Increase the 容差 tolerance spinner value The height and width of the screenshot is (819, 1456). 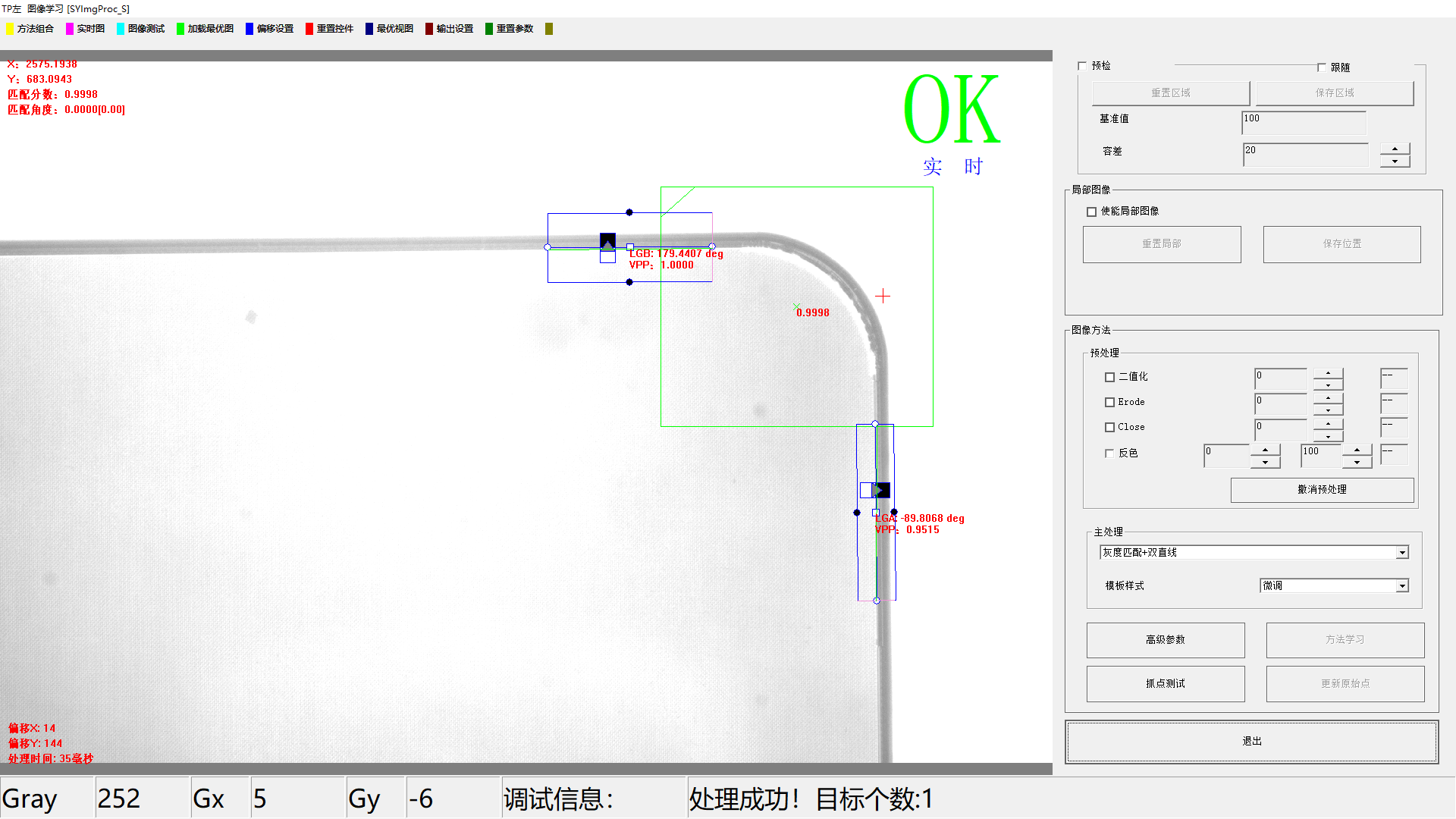click(1395, 149)
